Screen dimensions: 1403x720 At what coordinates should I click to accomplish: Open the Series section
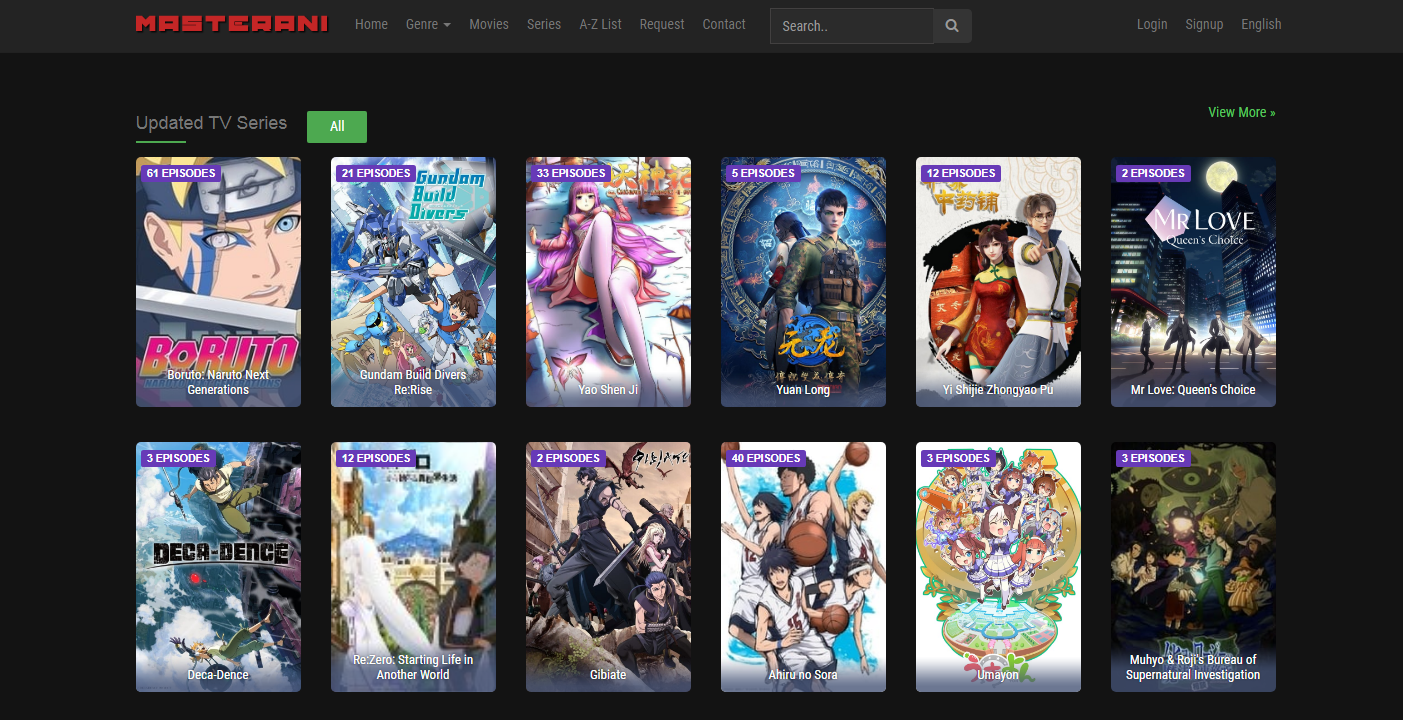coord(544,24)
